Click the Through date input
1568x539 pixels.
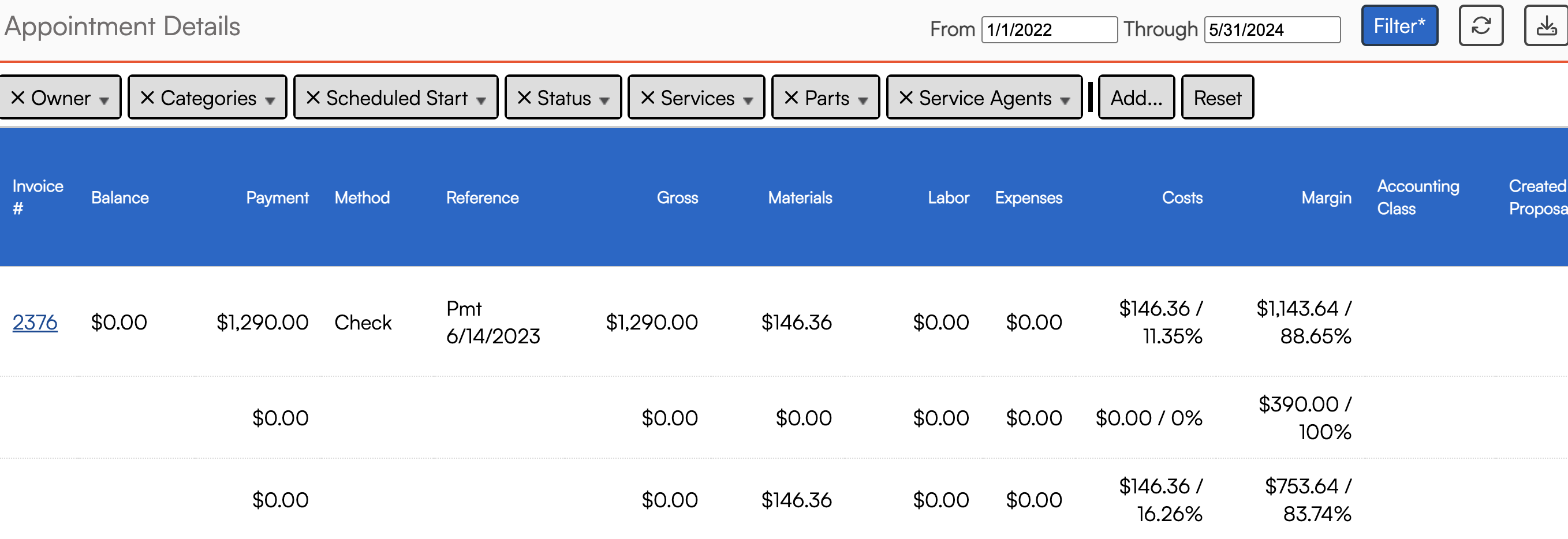[1272, 29]
